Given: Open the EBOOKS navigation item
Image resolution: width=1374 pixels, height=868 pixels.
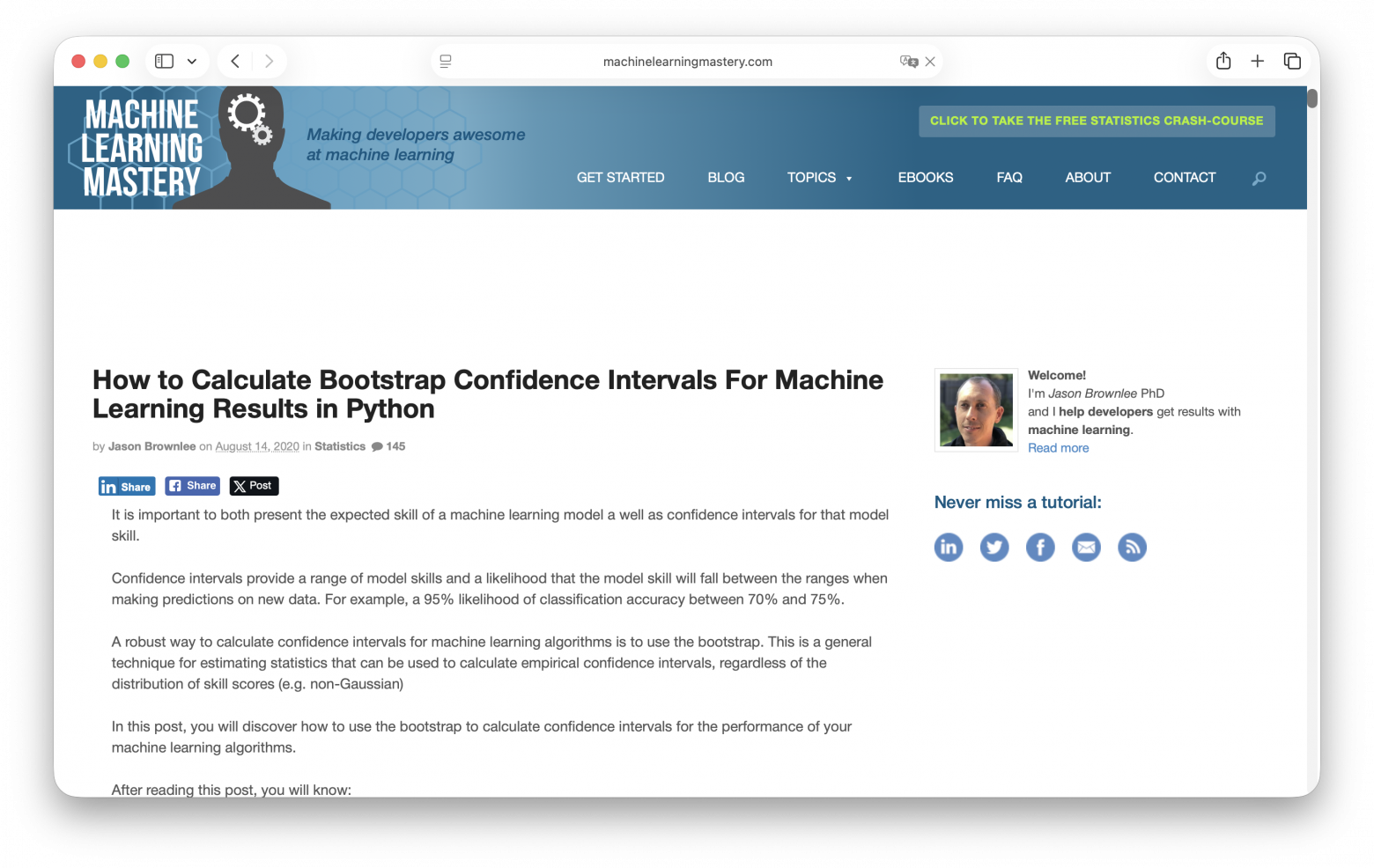Looking at the screenshot, I should click(x=925, y=178).
